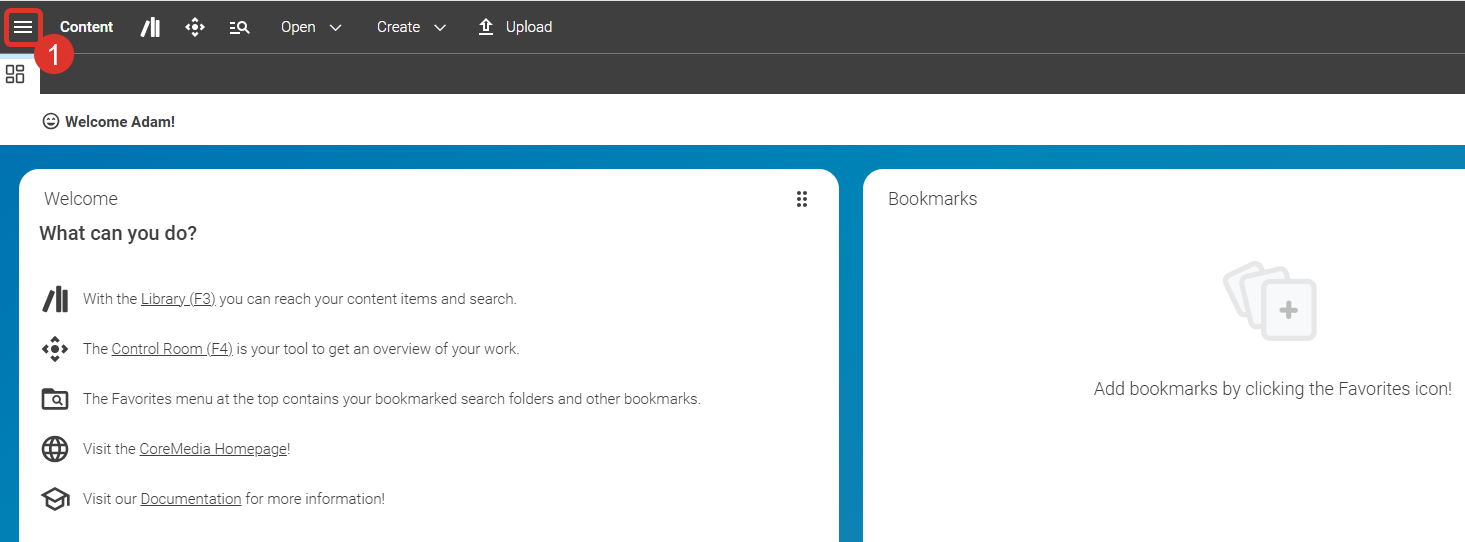This screenshot has height=542, width=1465.
Task: Click the graduation cap Documentation icon
Action: tap(55, 499)
